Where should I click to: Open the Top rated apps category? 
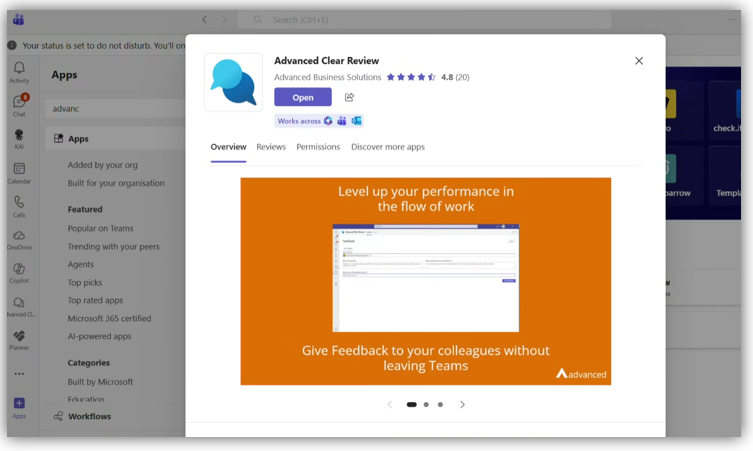(95, 300)
